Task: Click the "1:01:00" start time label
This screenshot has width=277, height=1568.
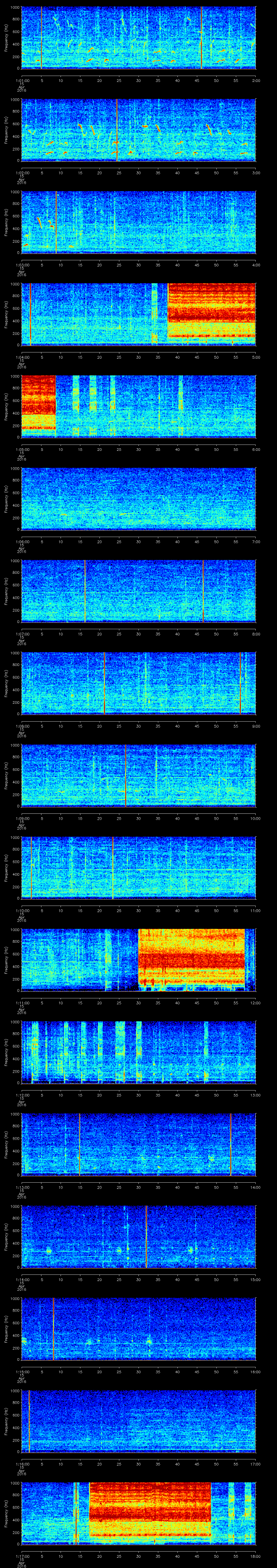Action: (x=22, y=80)
